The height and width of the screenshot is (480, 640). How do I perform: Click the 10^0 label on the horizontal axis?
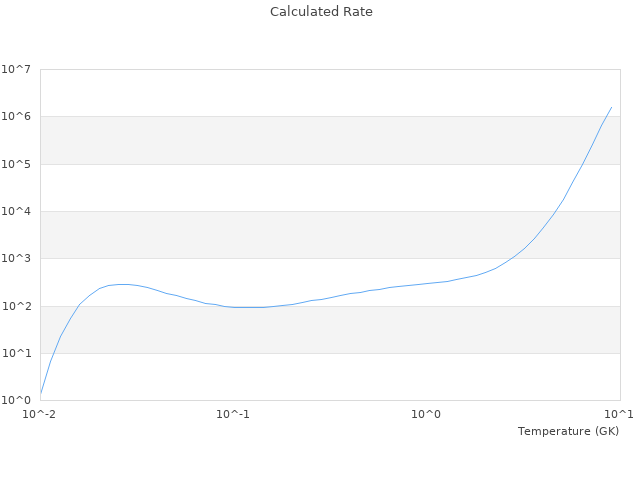tap(426, 414)
